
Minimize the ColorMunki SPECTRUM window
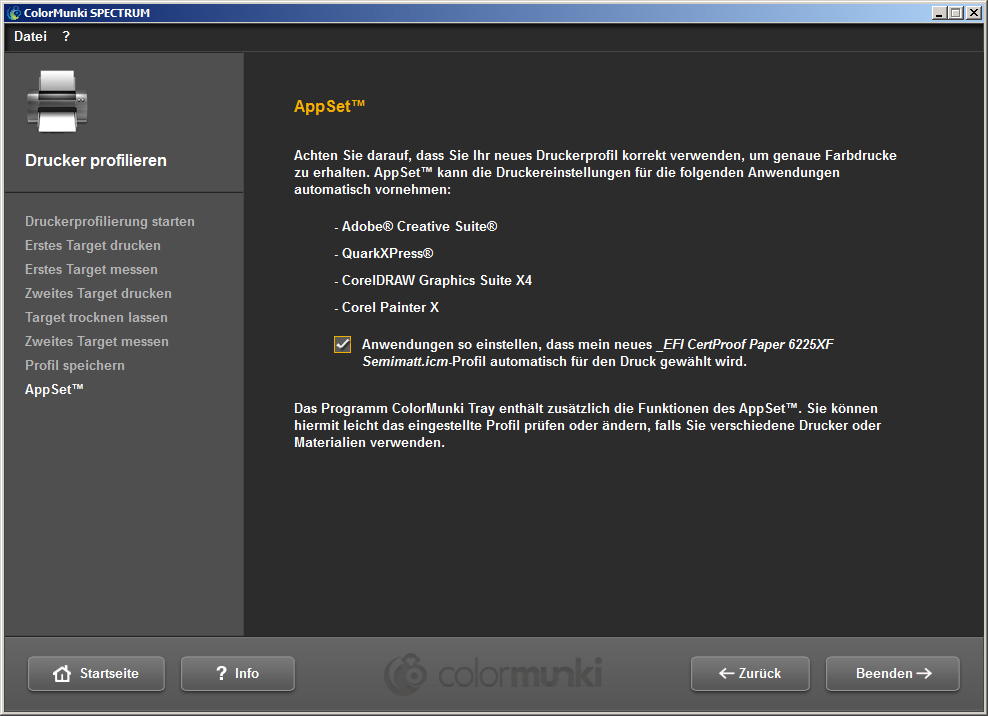tap(939, 13)
